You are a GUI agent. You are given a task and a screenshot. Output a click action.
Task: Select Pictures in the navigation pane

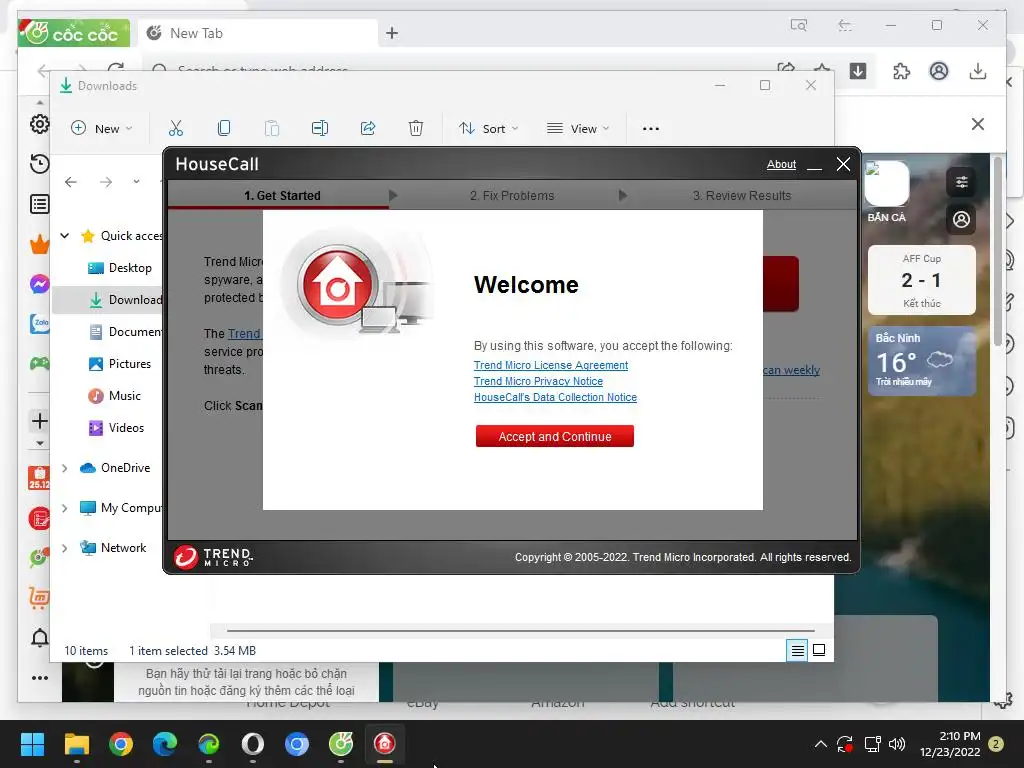(x=120, y=364)
